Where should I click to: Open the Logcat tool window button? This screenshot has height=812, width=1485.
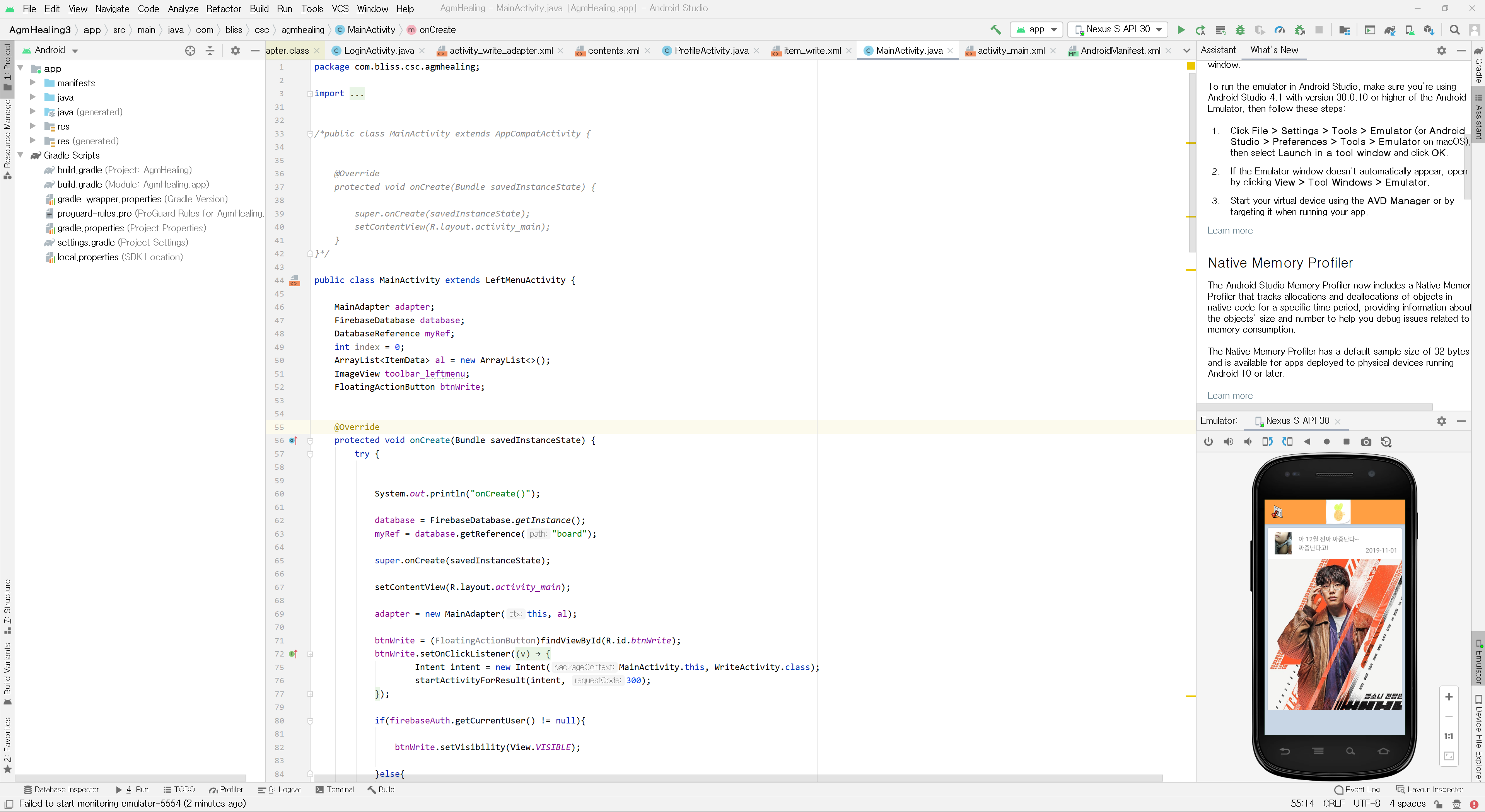280,790
